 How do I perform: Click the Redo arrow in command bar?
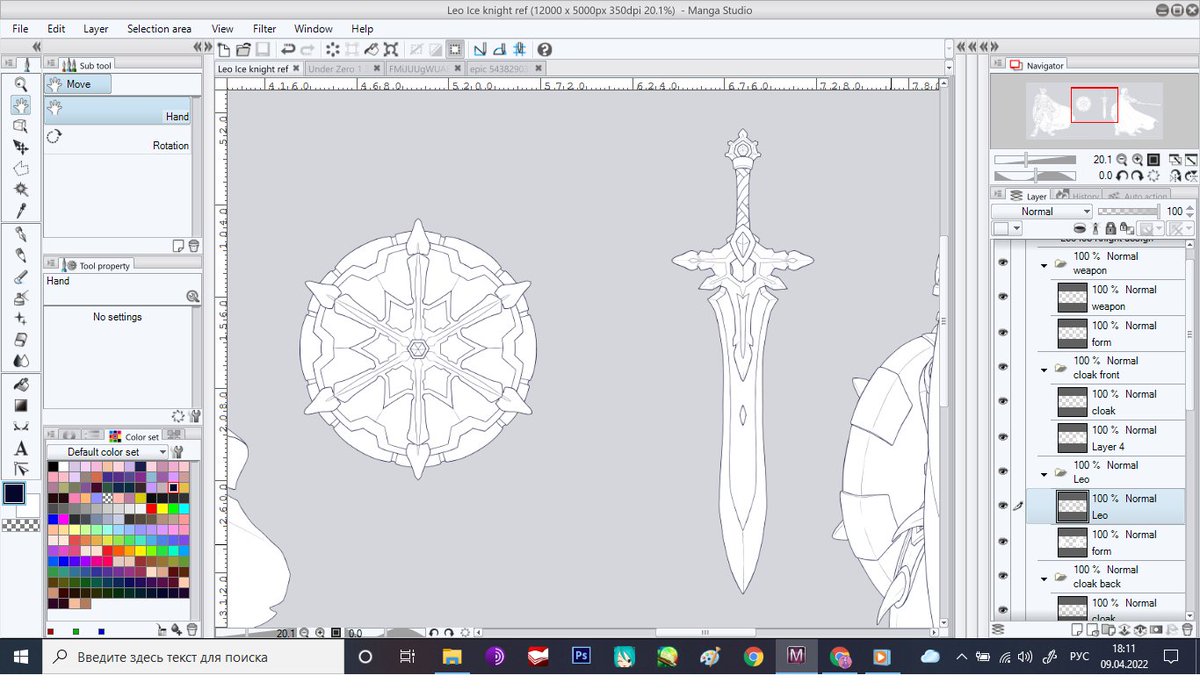pyautogui.click(x=307, y=49)
